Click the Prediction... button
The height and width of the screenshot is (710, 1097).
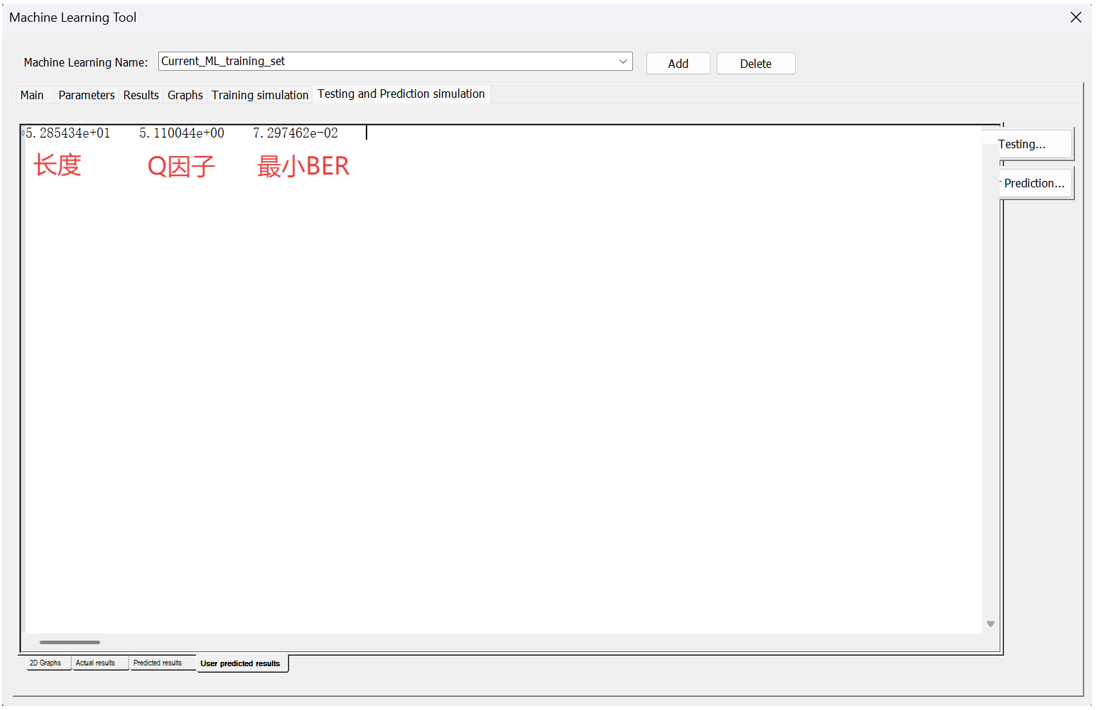point(1035,183)
